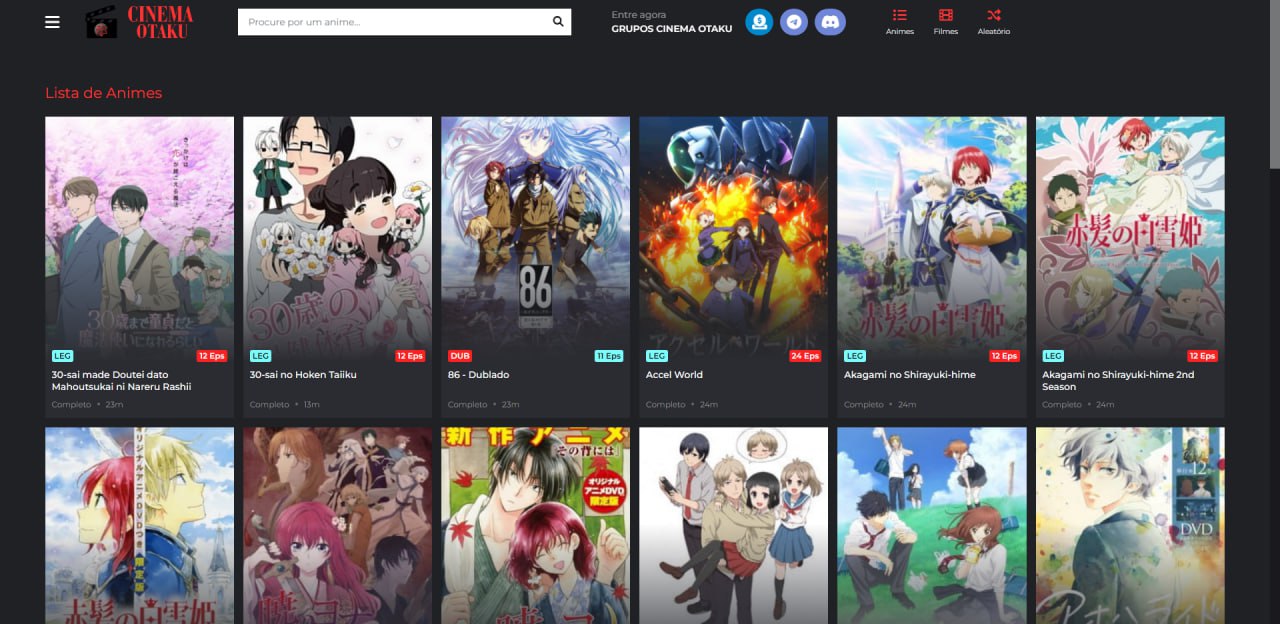1280x624 pixels.
Task: Click the search magnifier icon
Action: tap(558, 22)
